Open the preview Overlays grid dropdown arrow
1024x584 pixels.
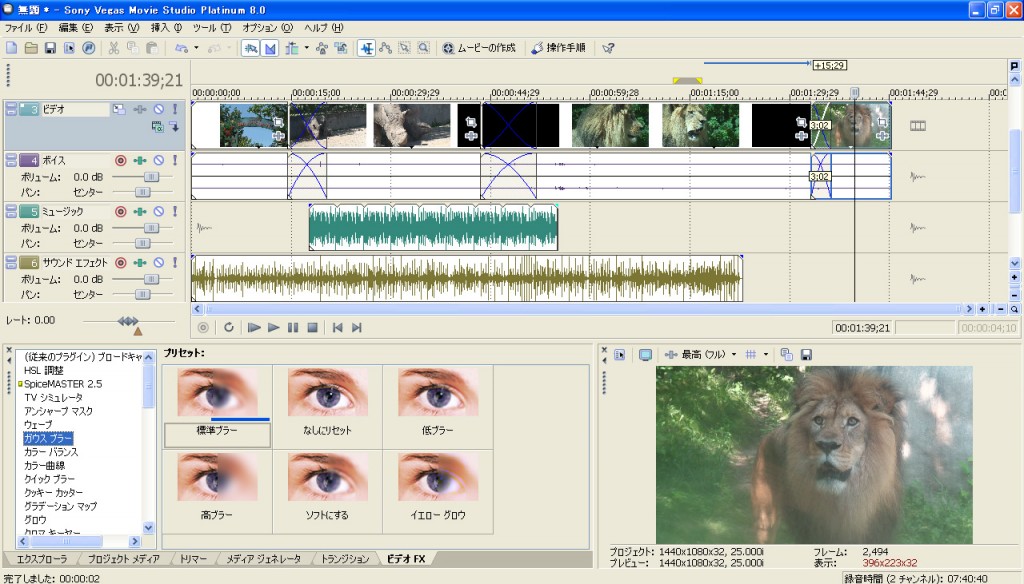coord(766,354)
